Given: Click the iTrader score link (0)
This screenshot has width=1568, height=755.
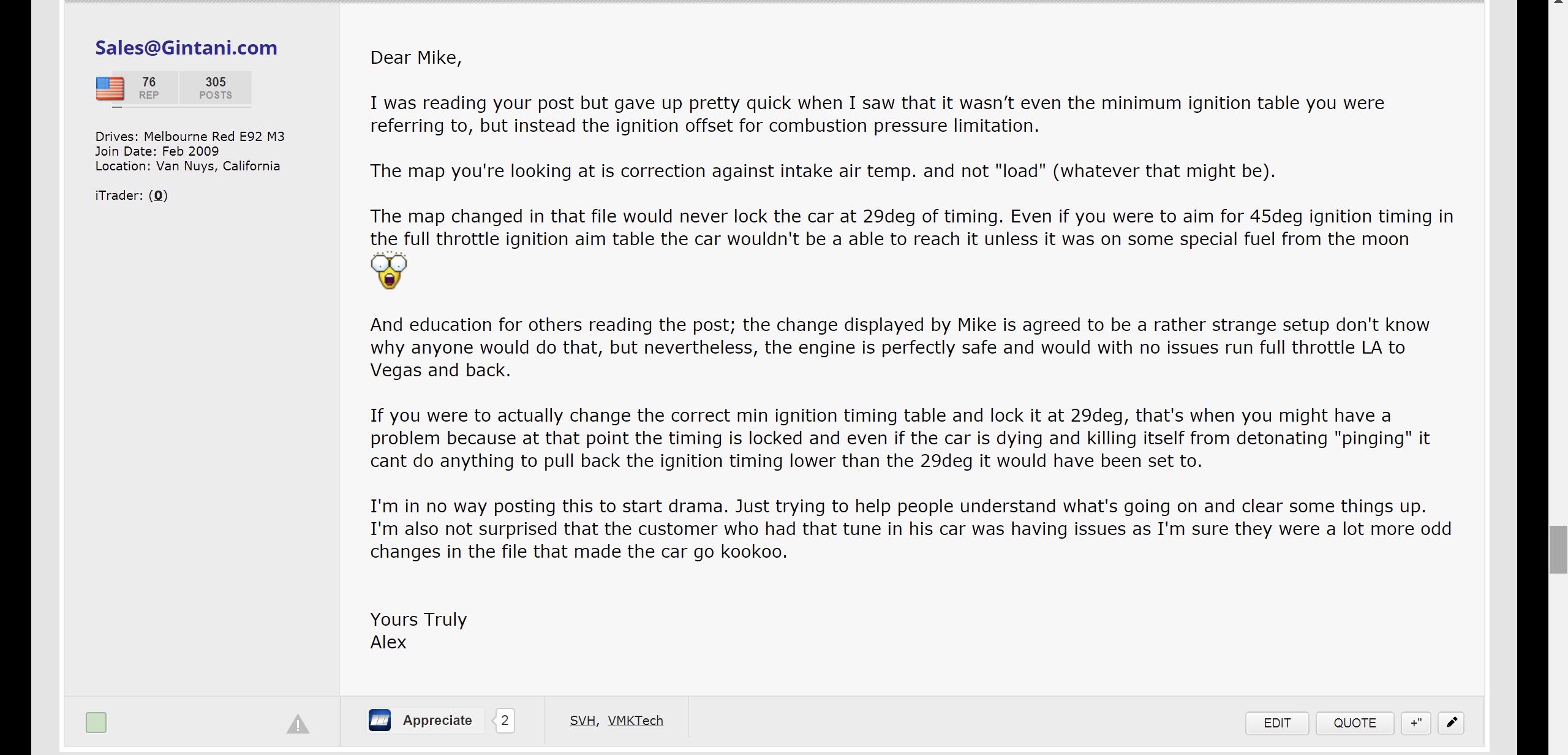Looking at the screenshot, I should click(158, 195).
